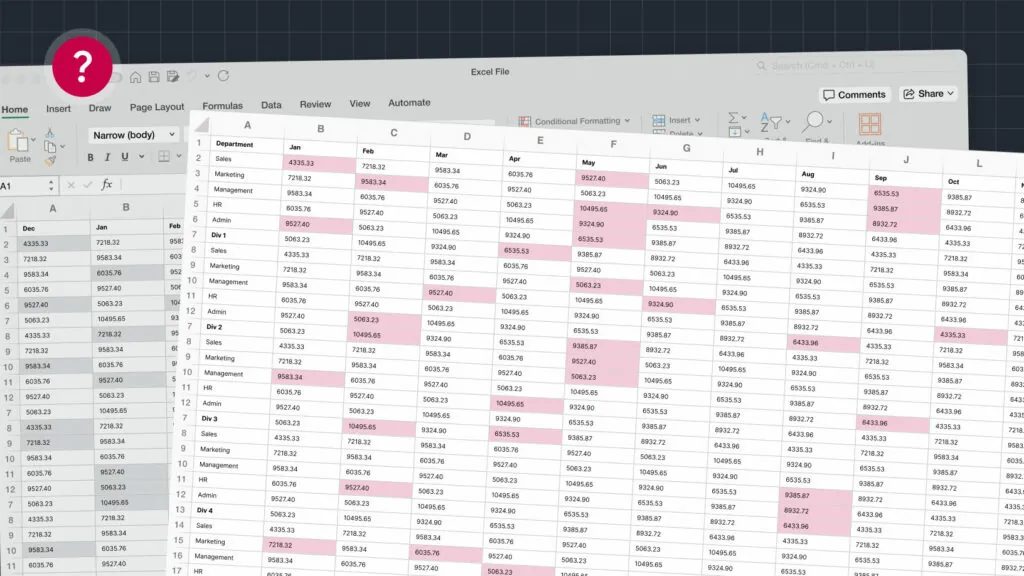This screenshot has height=576, width=1024.
Task: Open the Copy options dropdown arrow
Action: pyautogui.click(x=63, y=146)
